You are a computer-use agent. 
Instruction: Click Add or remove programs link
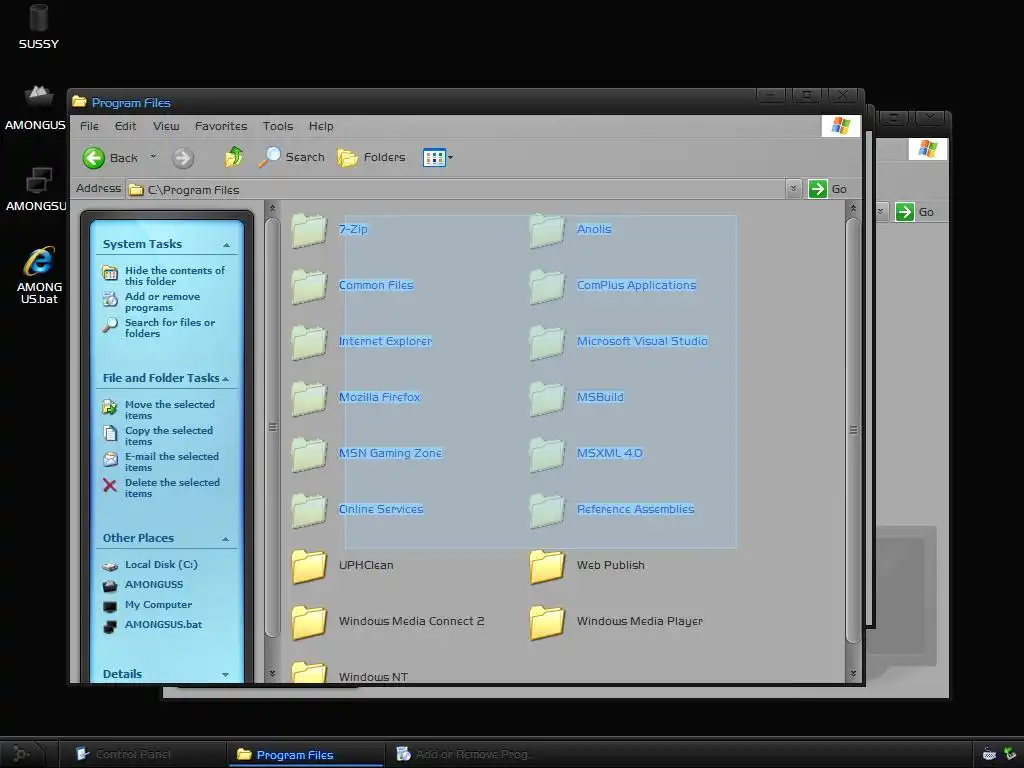(163, 302)
